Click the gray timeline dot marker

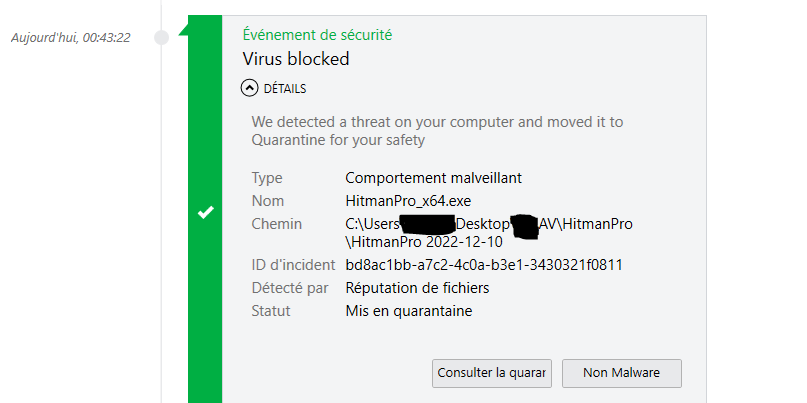pos(161,38)
